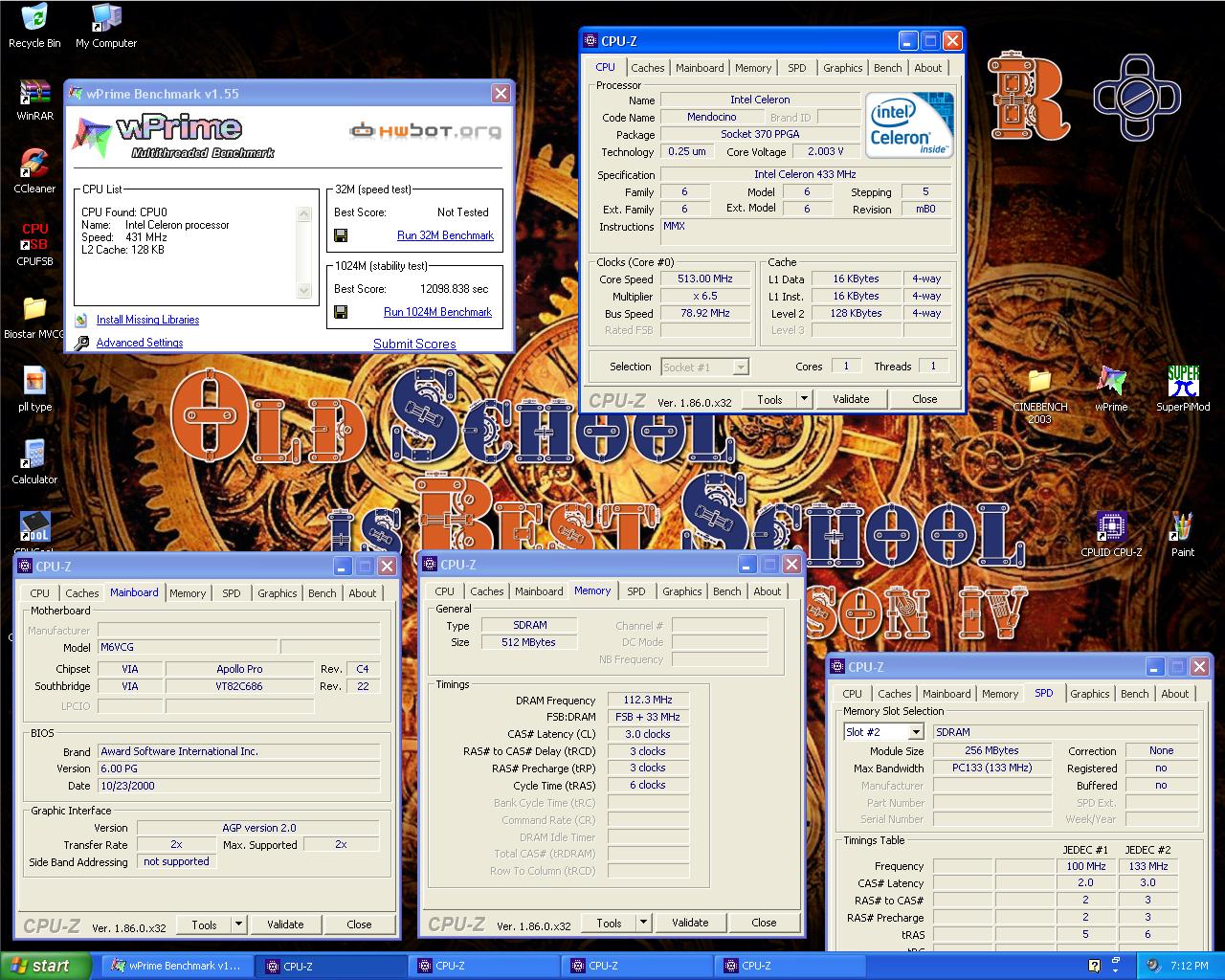Open Mainboard tab in top CPU-Z window
This screenshot has width=1225, height=980.
pyautogui.click(x=700, y=68)
